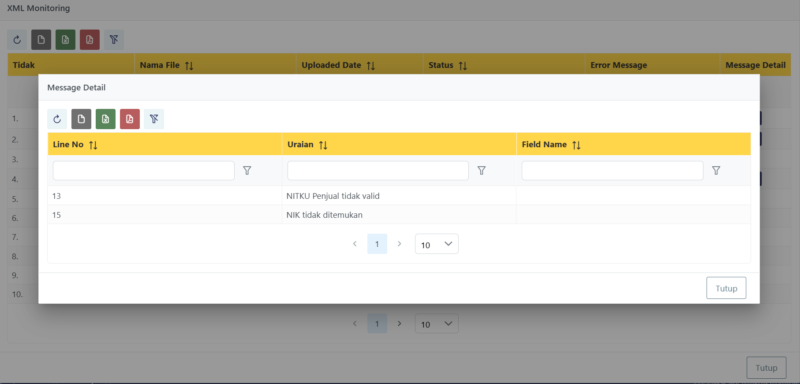Clear filters in Message Detail toolbar
This screenshot has width=800, height=384.
point(154,119)
